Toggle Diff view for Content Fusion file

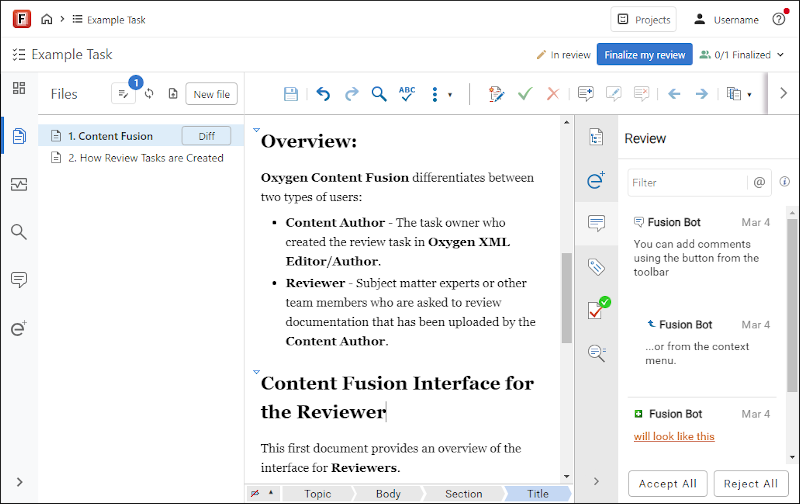pyautogui.click(x=206, y=136)
